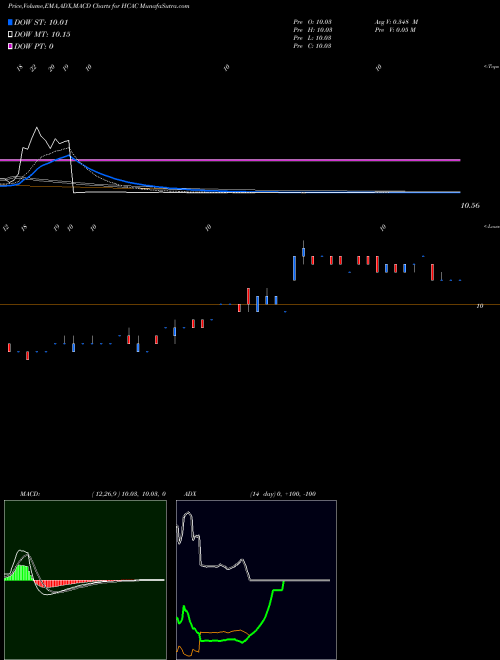The height and width of the screenshot is (660, 500).
Task: Click the 'Pre L: 10.03' value
Action: tap(312, 38)
